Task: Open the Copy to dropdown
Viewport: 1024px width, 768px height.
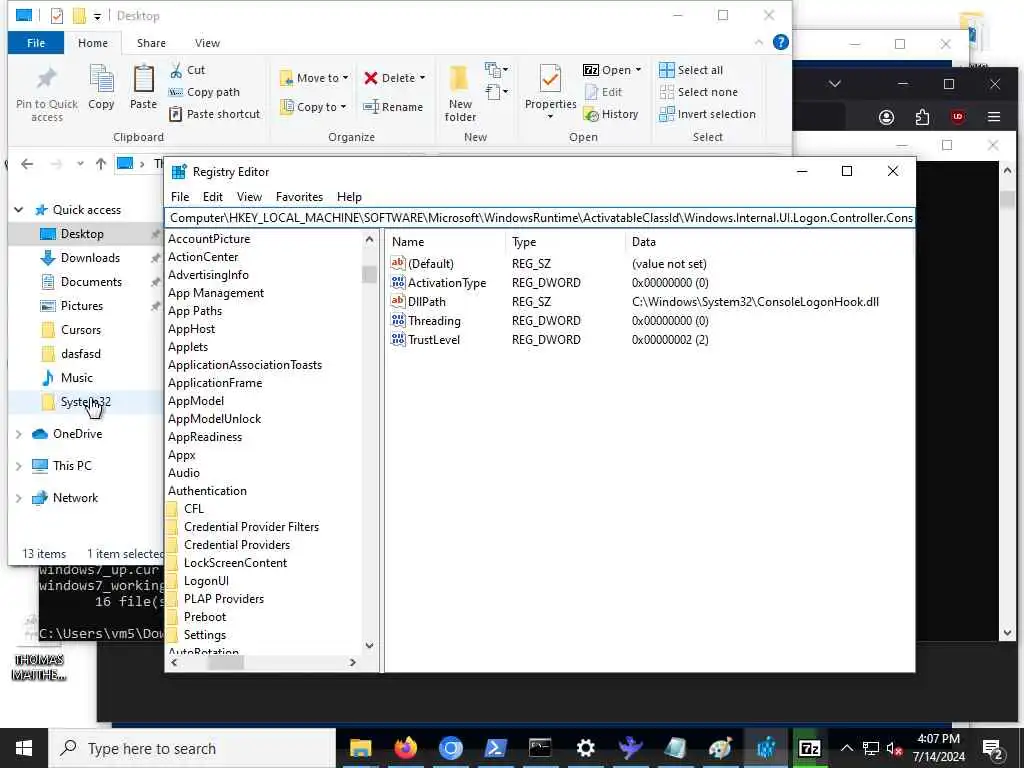Action: coord(313,106)
